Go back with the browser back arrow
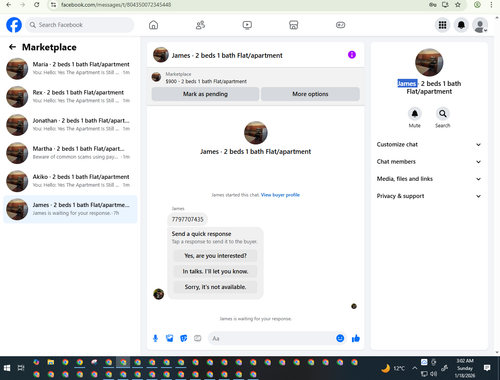 pos(9,5)
